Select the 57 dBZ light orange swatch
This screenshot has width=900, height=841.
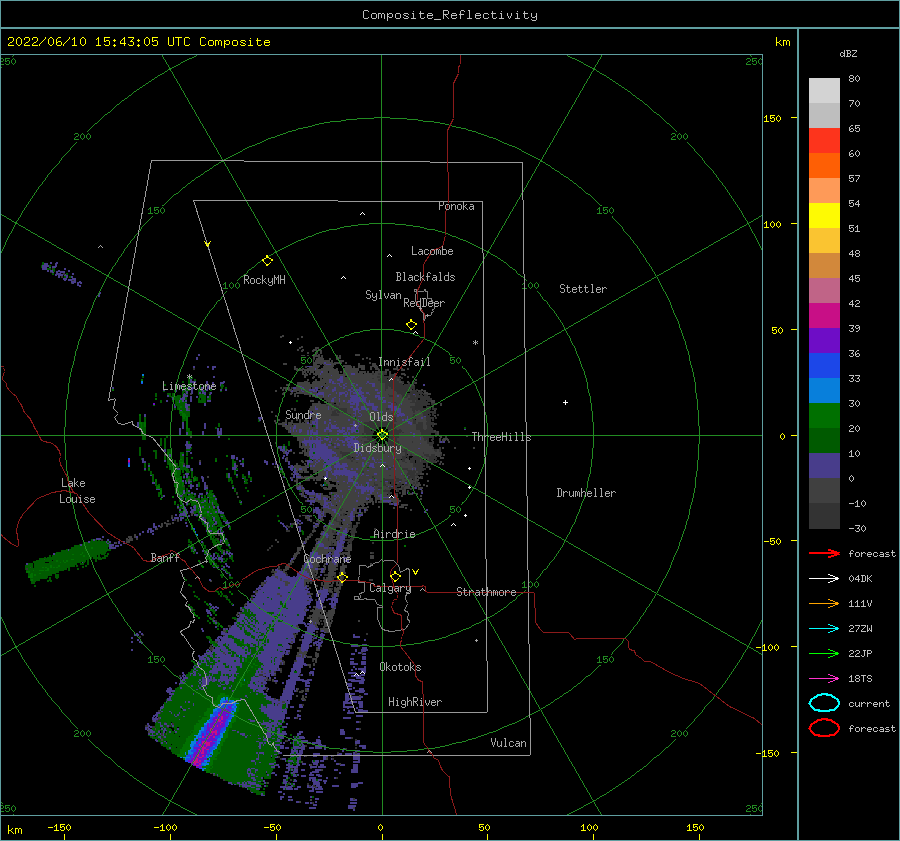824,191
